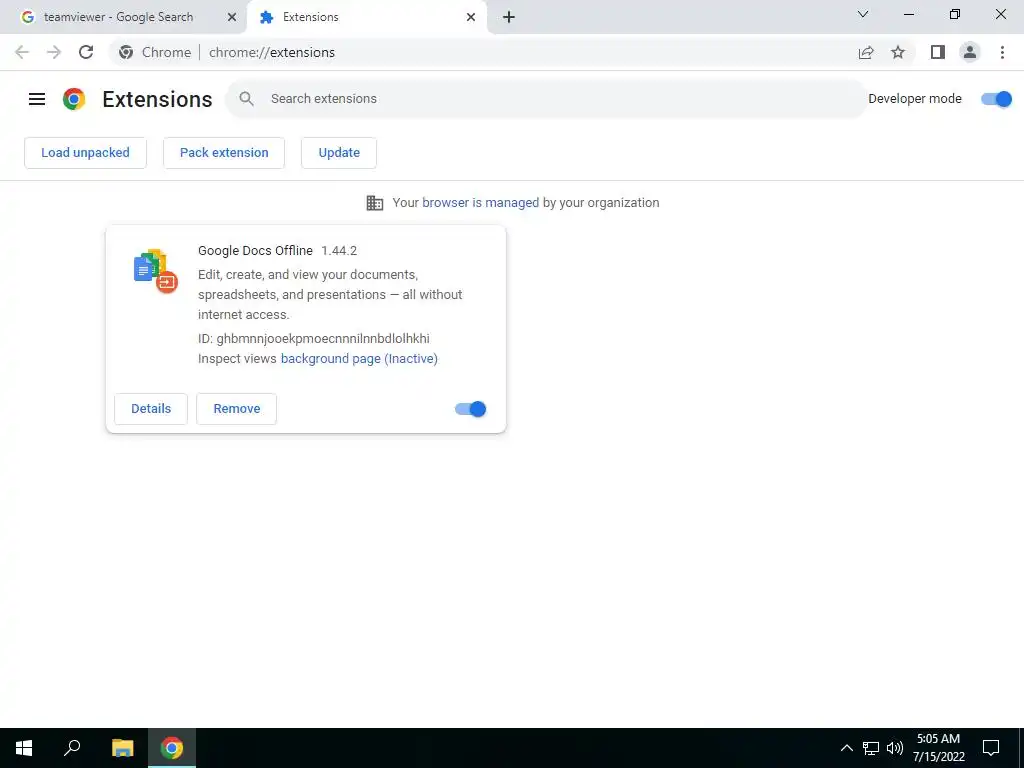Share this page via the share icon
The width and height of the screenshot is (1024, 768).
click(x=866, y=52)
